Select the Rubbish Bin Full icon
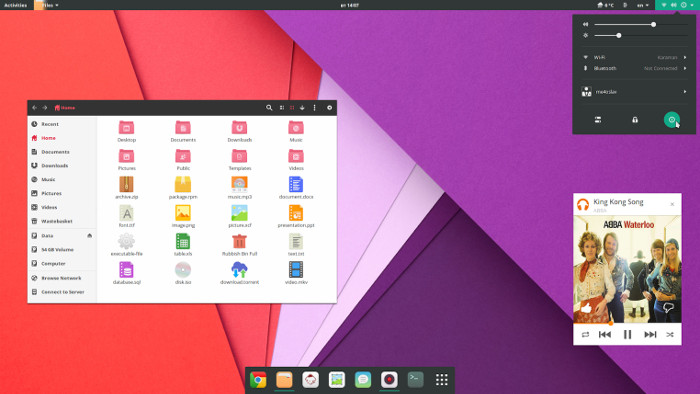Viewport: 700px width, 394px height. pos(239,241)
